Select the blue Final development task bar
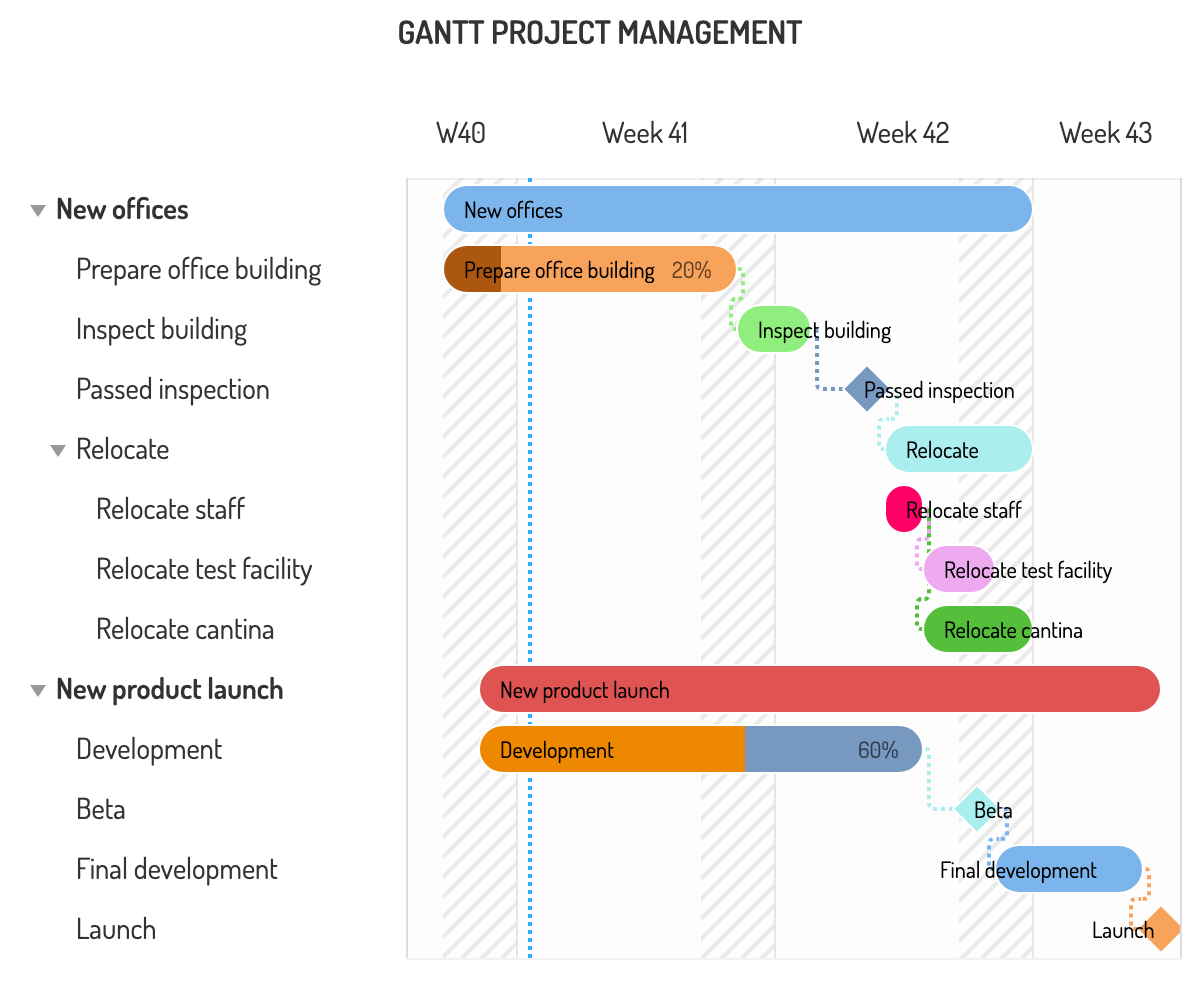Screen dimensions: 1200x988 (1067, 869)
